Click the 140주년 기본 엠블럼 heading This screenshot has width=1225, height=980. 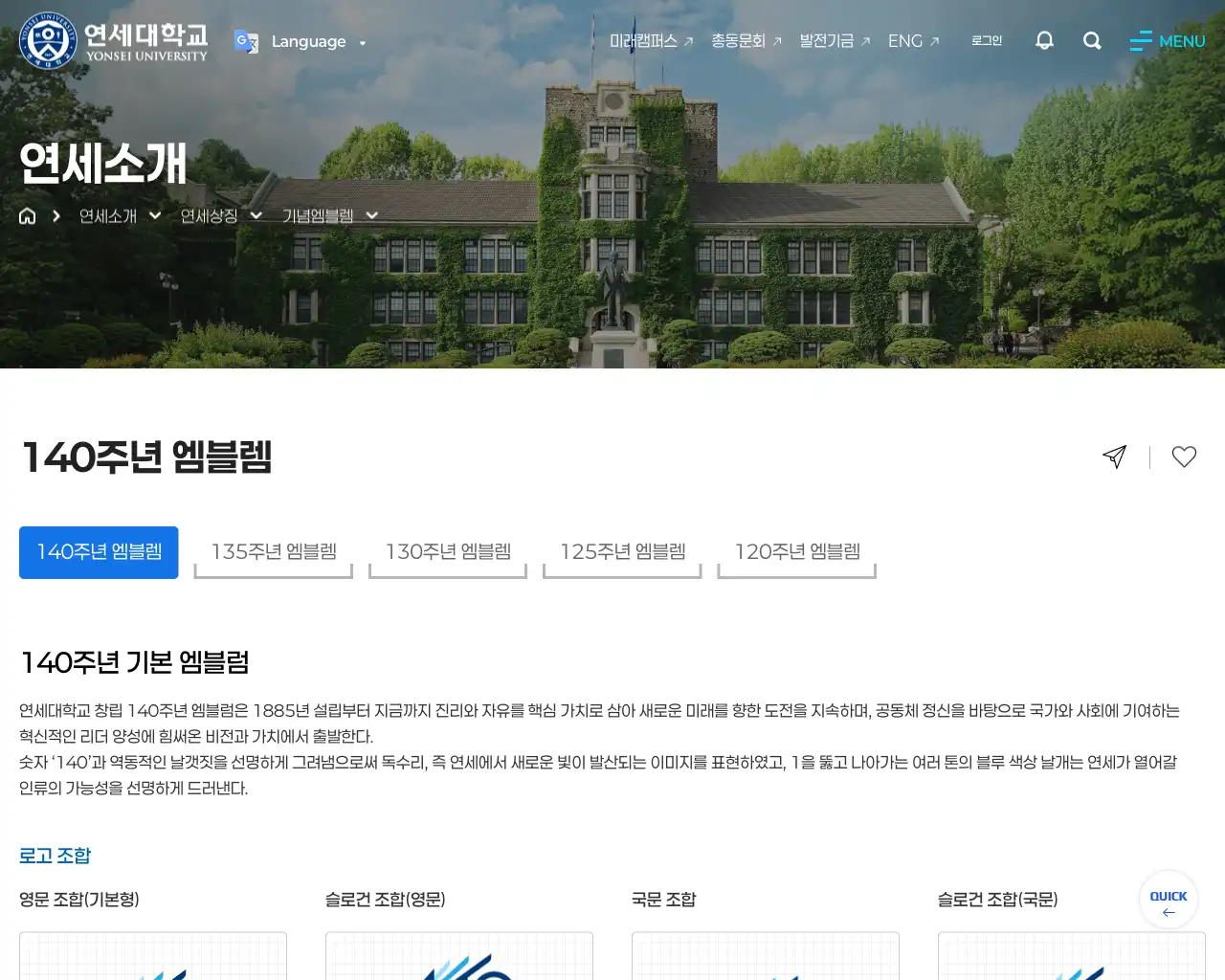135,662
